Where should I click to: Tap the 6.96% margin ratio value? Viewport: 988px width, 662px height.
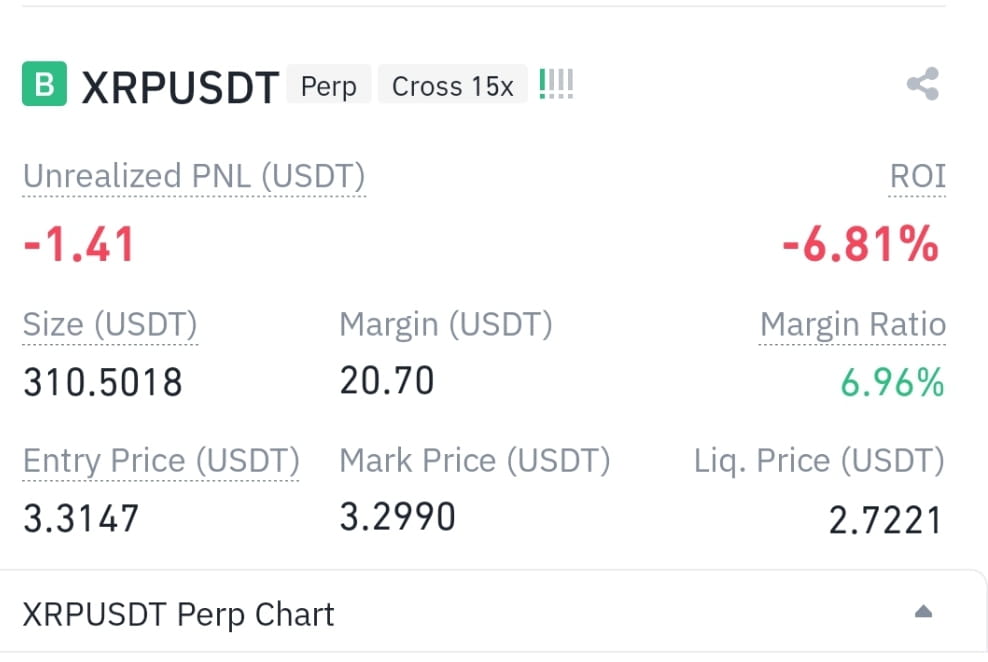click(x=892, y=383)
